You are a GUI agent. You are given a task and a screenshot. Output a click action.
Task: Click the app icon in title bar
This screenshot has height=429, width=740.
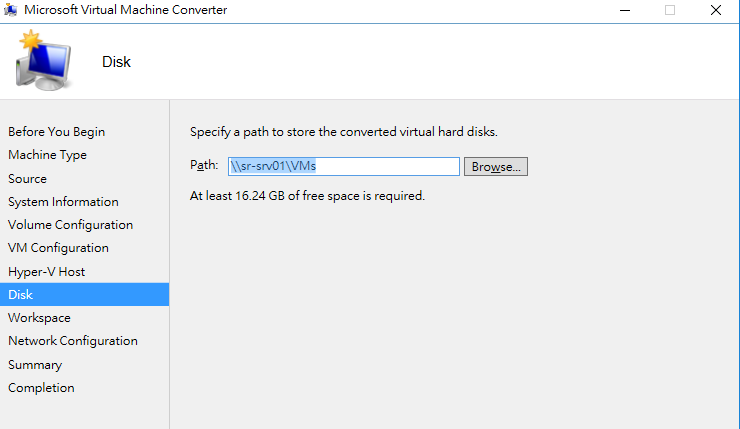click(x=10, y=10)
